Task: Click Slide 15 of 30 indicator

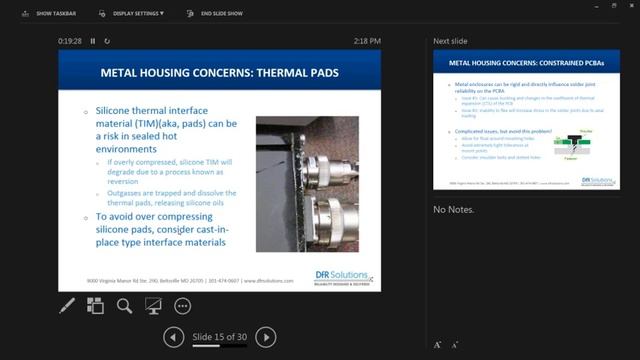Action: [x=220, y=337]
